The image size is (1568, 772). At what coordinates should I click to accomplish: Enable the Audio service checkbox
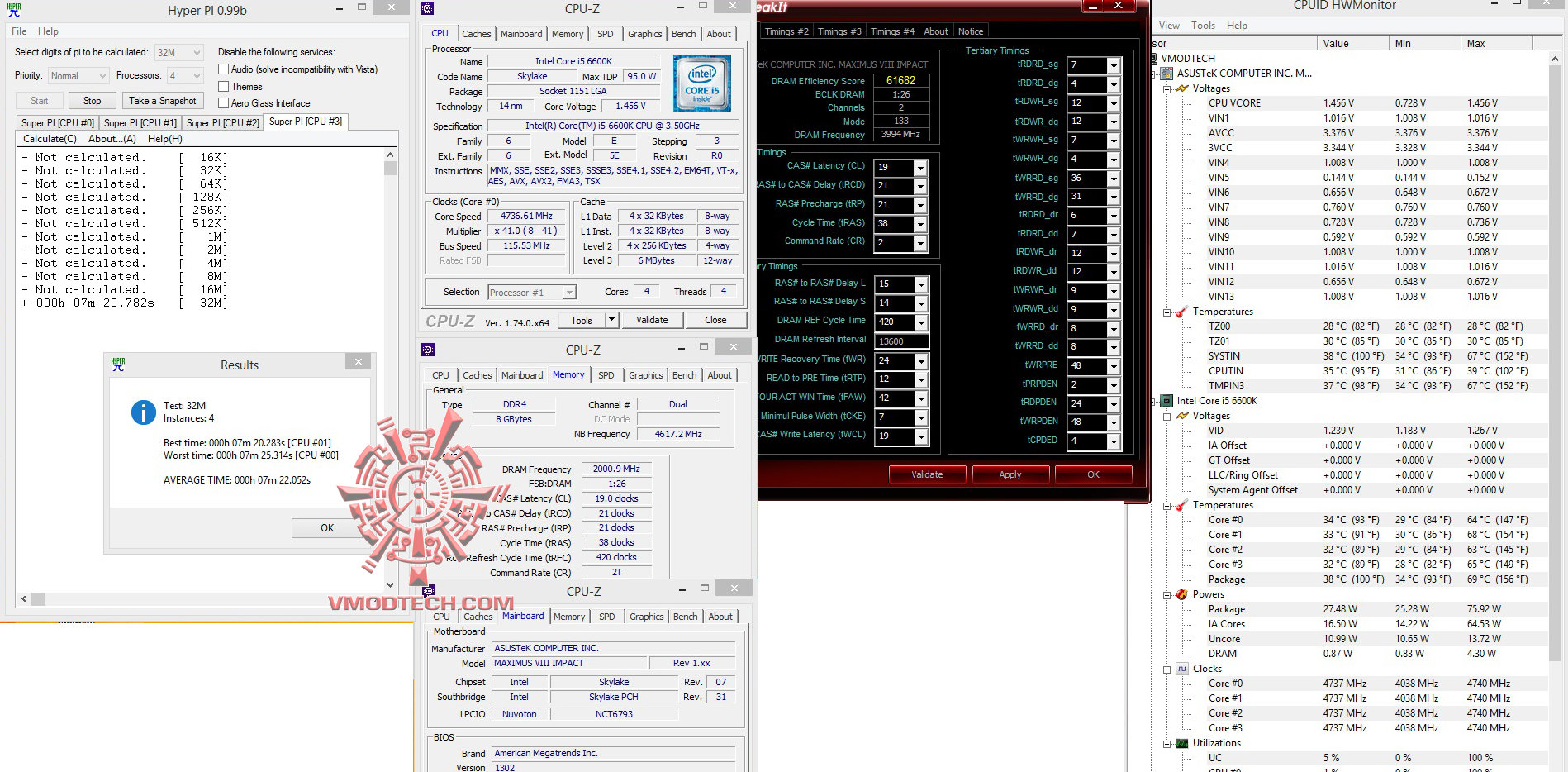[x=223, y=69]
